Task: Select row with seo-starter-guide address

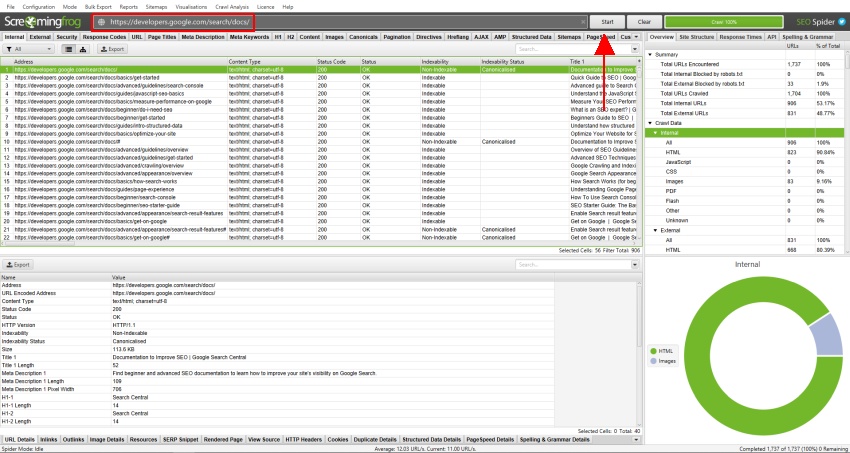Action: 320,205
